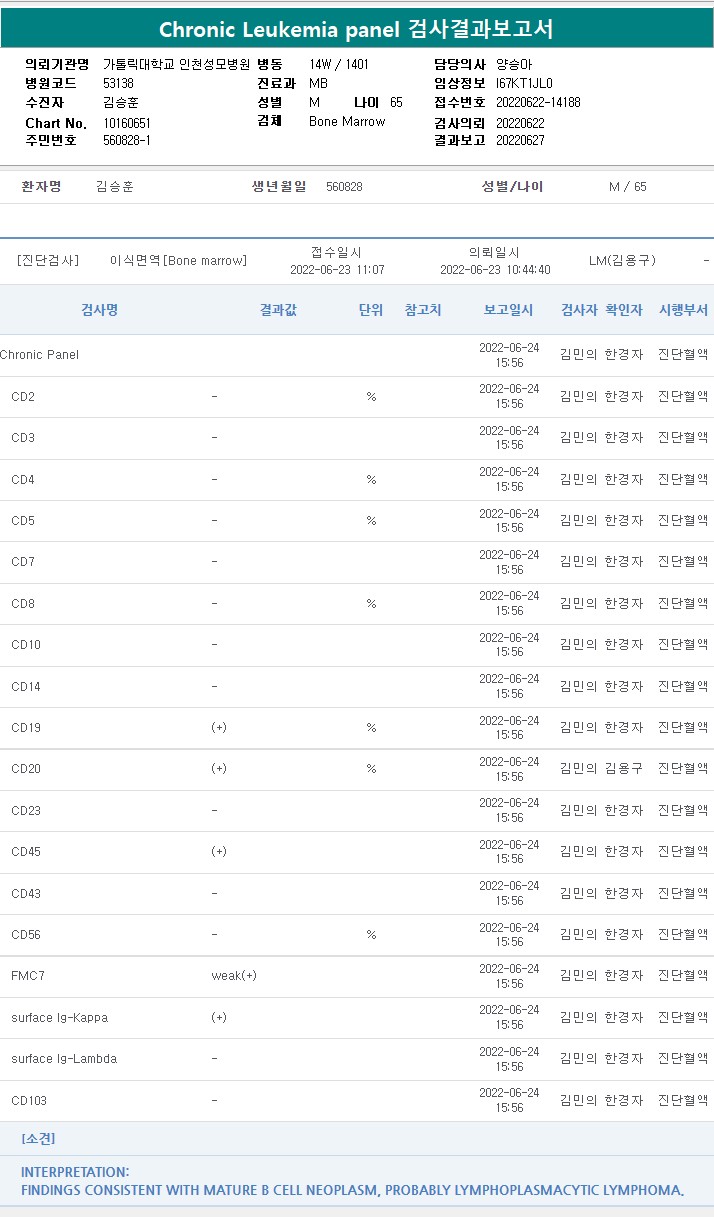Click the 접수번호 value 20220622-14188

pyautogui.click(x=538, y=103)
